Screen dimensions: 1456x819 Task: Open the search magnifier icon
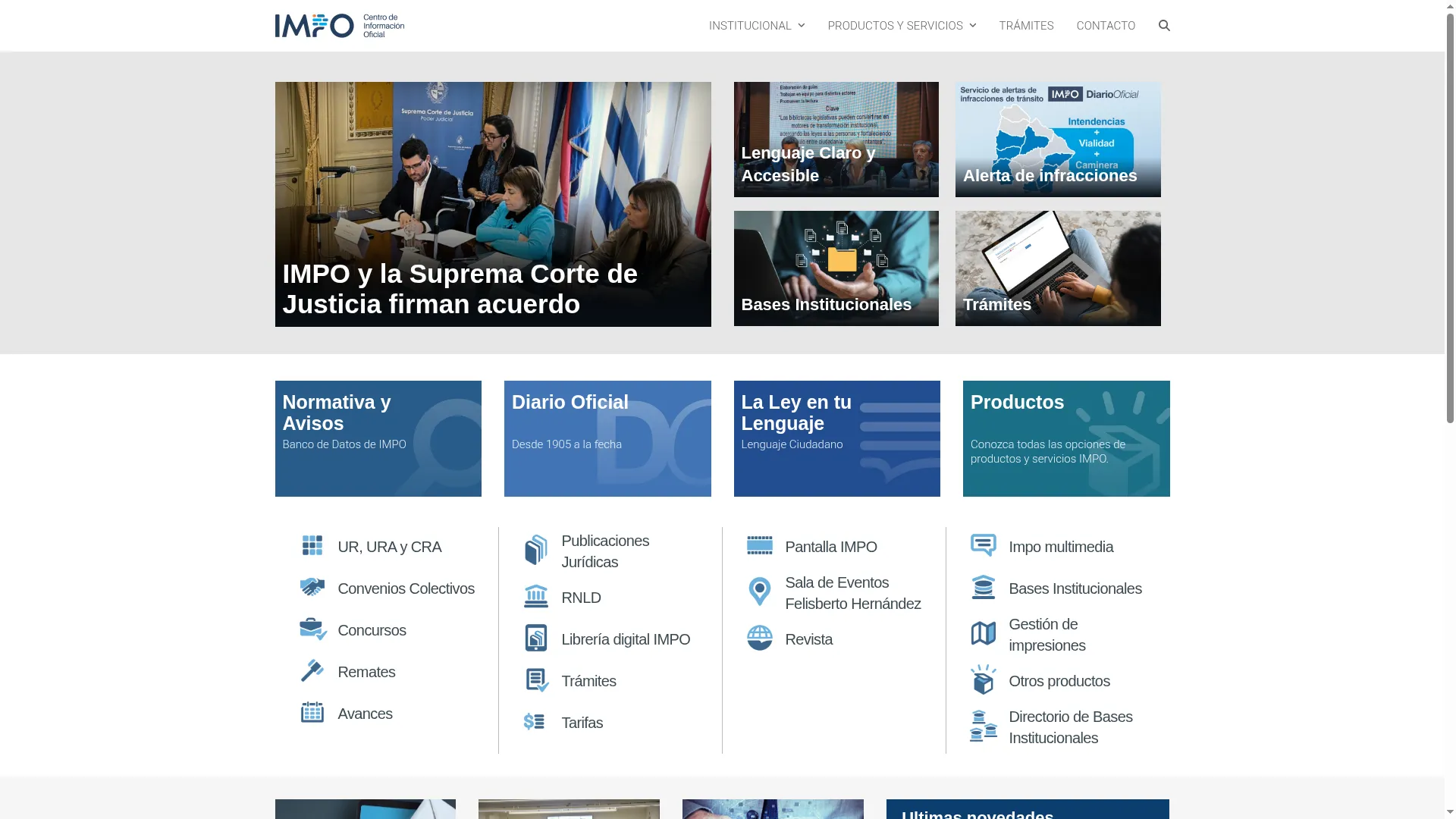[x=1164, y=26]
